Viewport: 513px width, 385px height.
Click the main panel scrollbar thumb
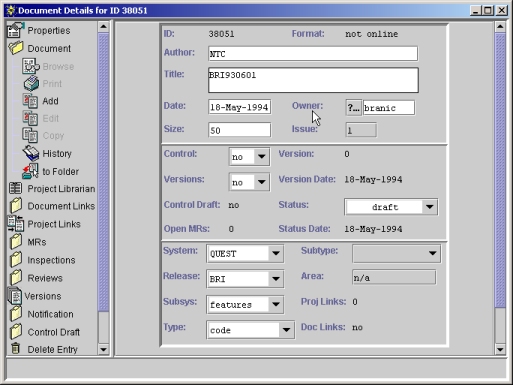point(500,170)
